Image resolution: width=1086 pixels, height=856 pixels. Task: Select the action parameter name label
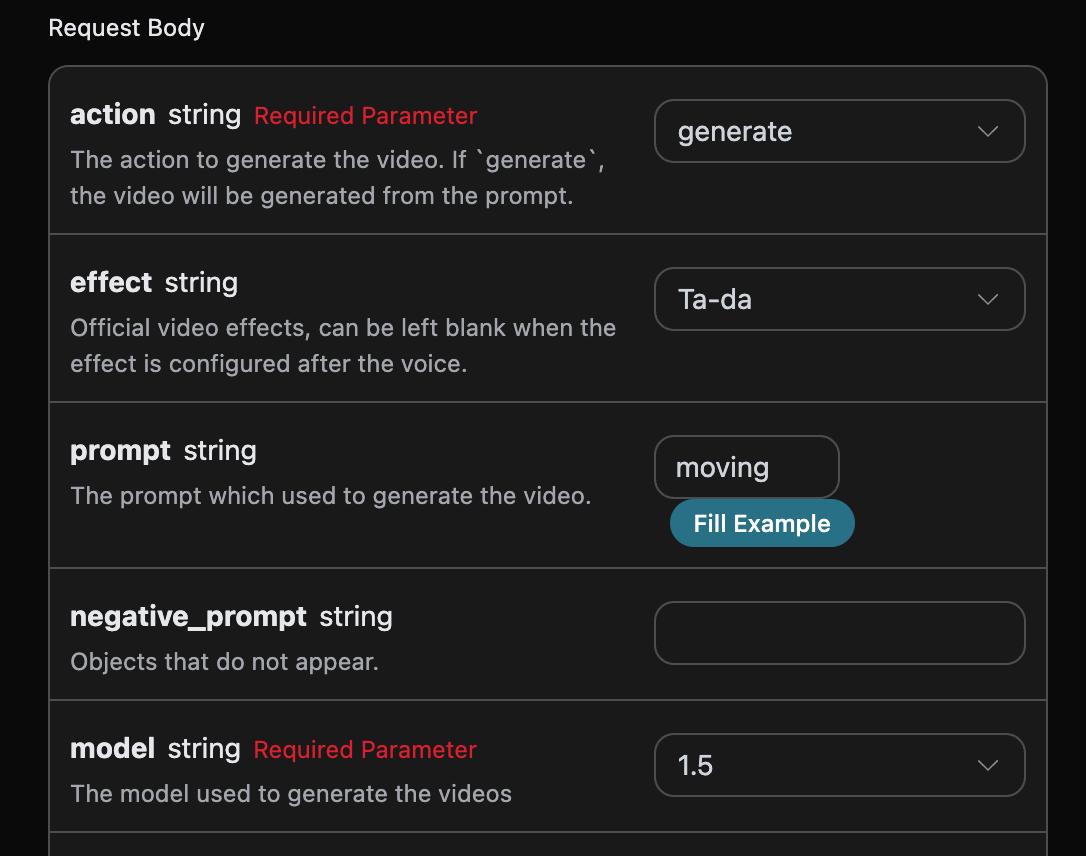pyautogui.click(x=112, y=115)
